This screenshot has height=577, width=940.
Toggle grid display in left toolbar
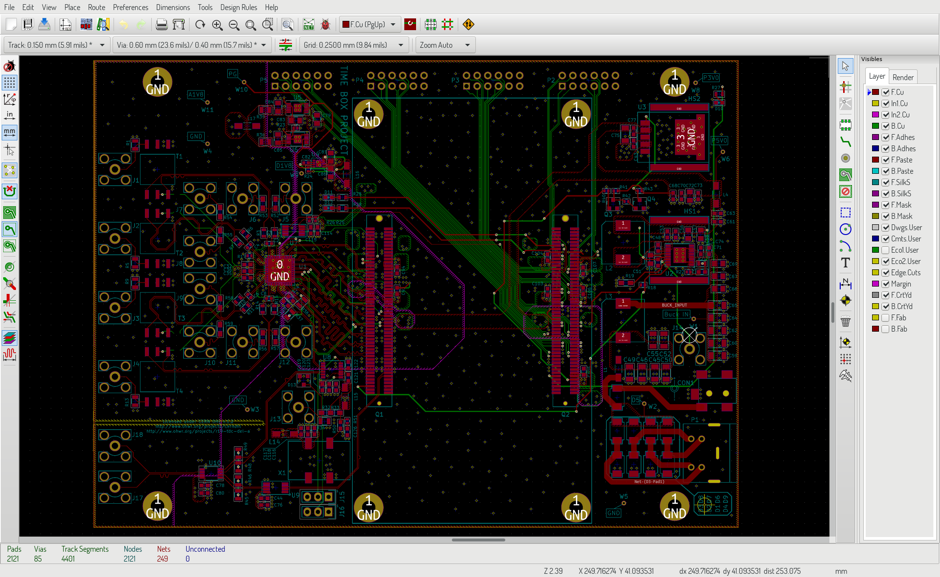pyautogui.click(x=10, y=82)
